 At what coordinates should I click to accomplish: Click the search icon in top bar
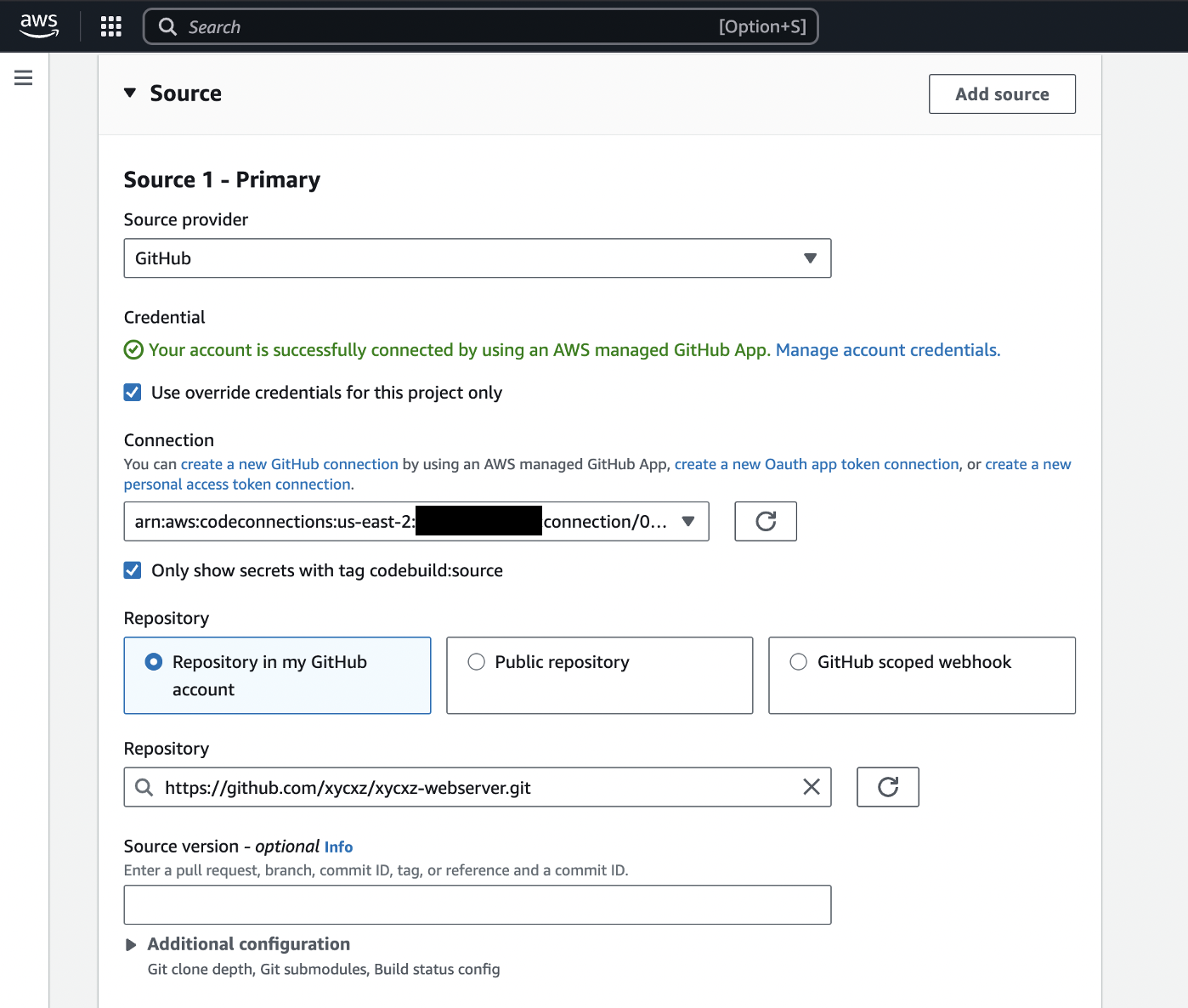point(168,27)
